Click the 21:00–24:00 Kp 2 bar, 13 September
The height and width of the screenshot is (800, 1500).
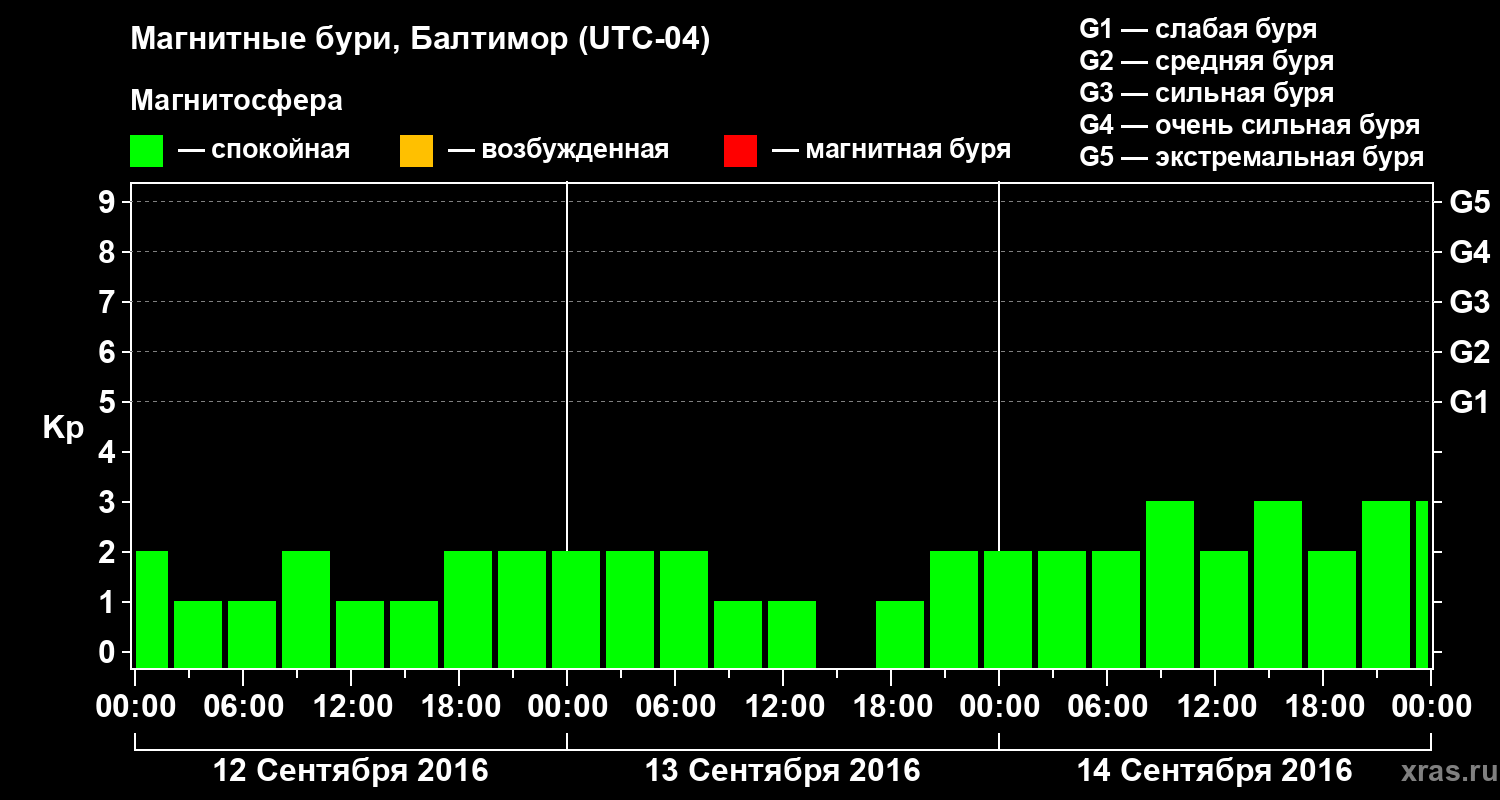pos(954,609)
